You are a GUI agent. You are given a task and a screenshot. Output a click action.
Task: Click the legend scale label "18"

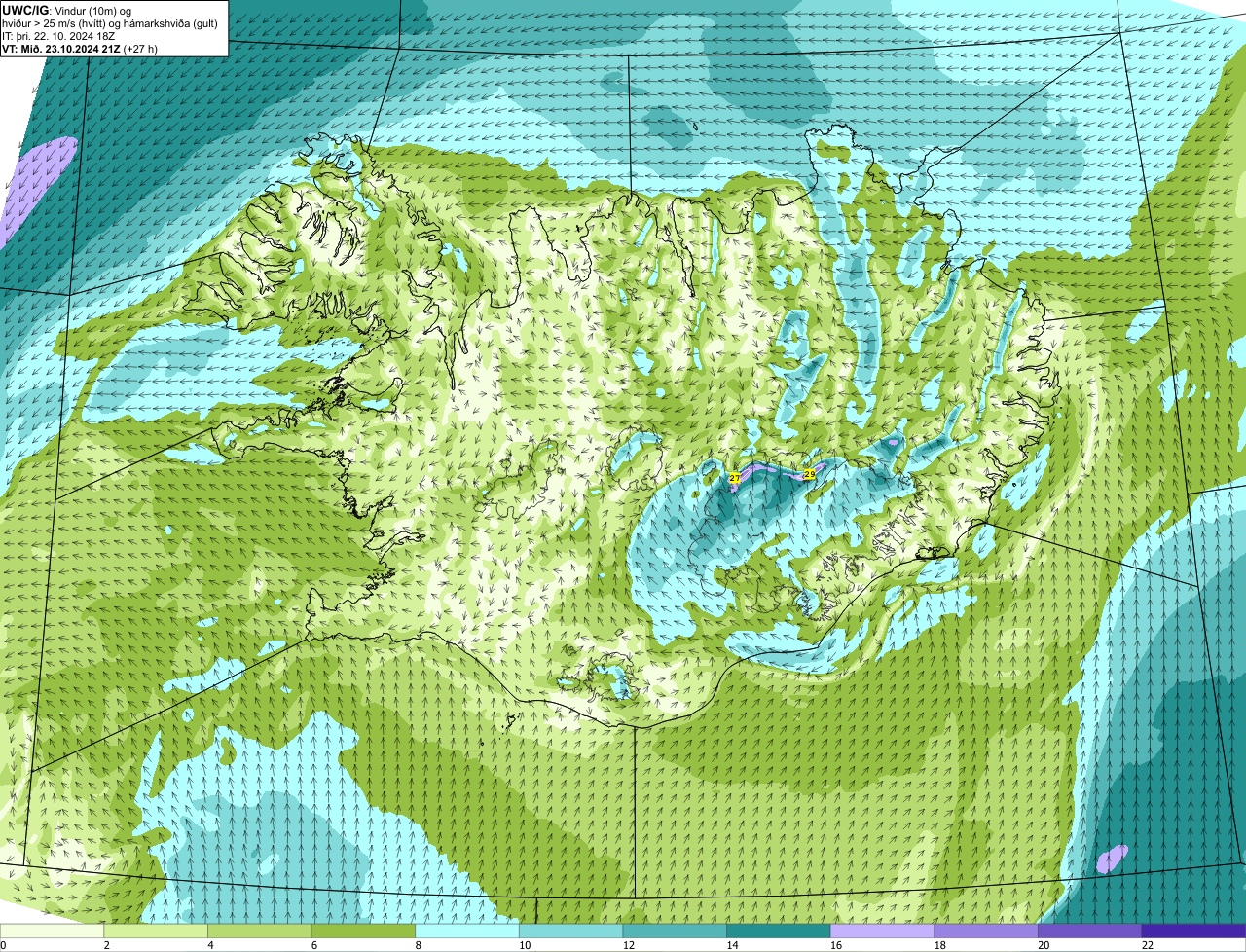point(940,945)
